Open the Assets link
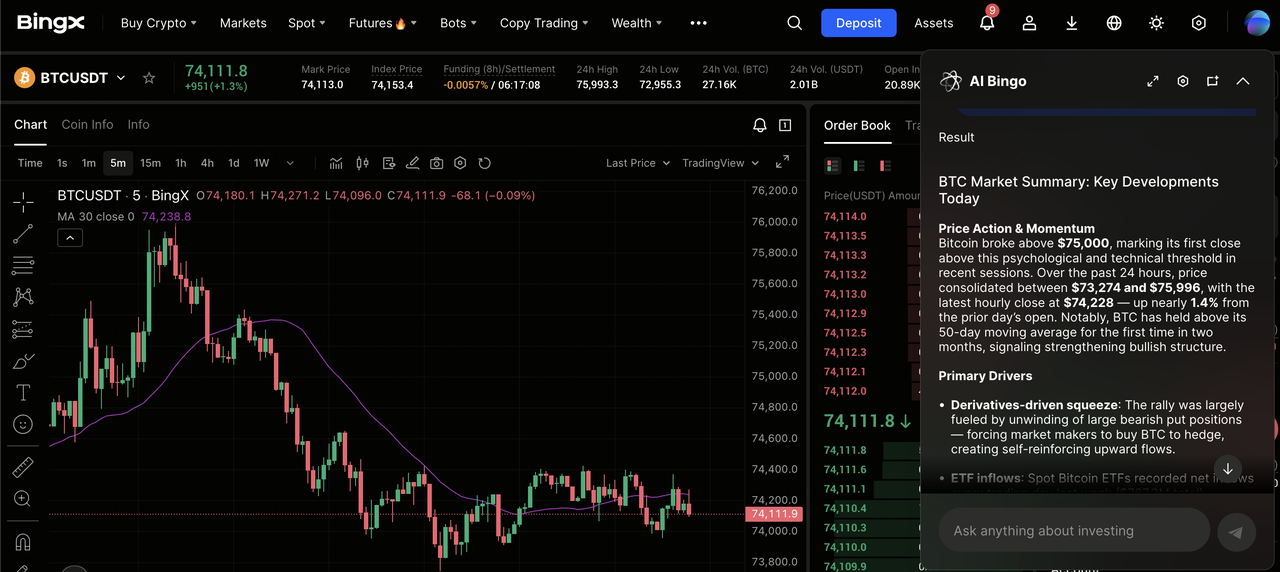 point(933,23)
